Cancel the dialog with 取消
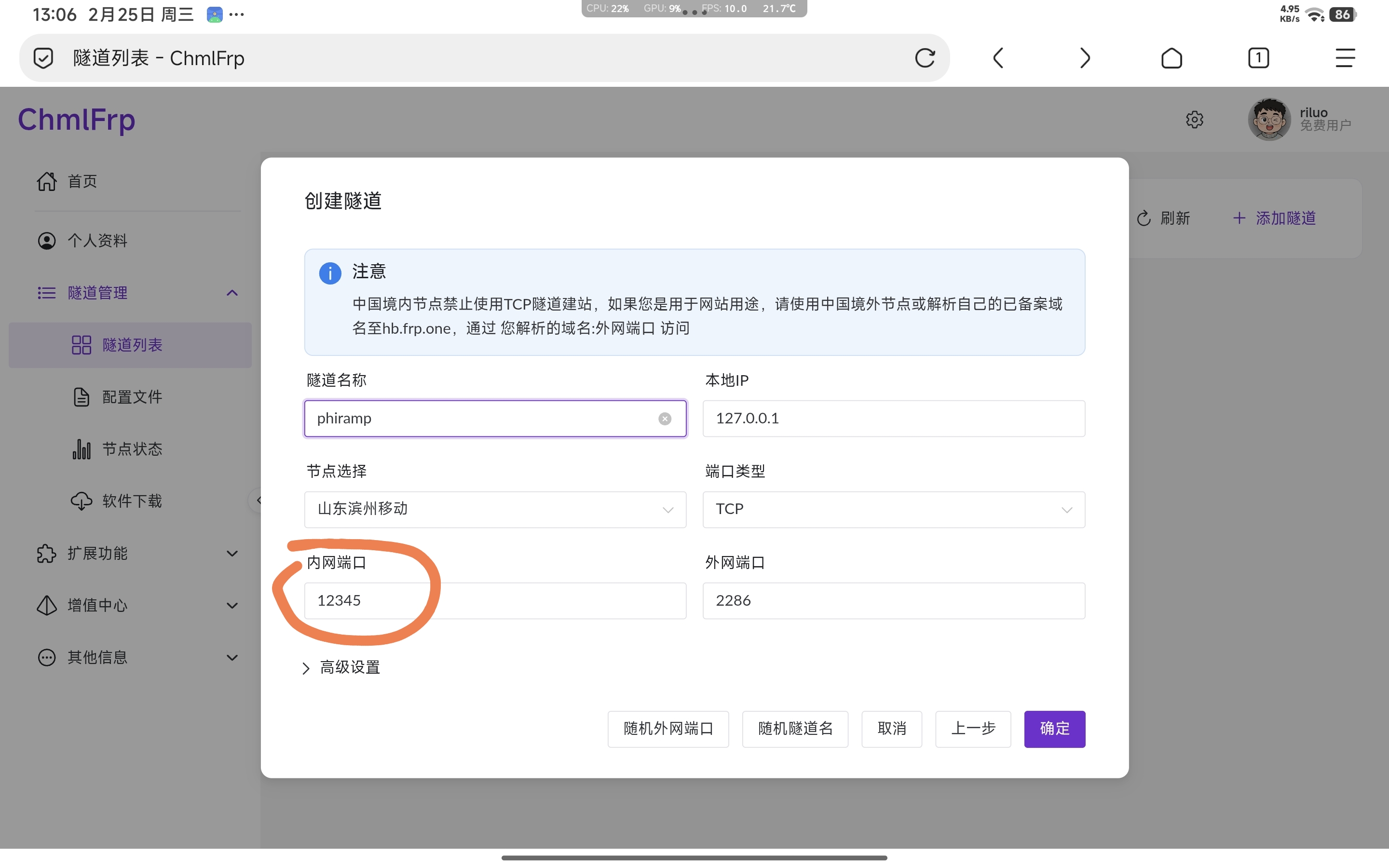 pos(891,729)
